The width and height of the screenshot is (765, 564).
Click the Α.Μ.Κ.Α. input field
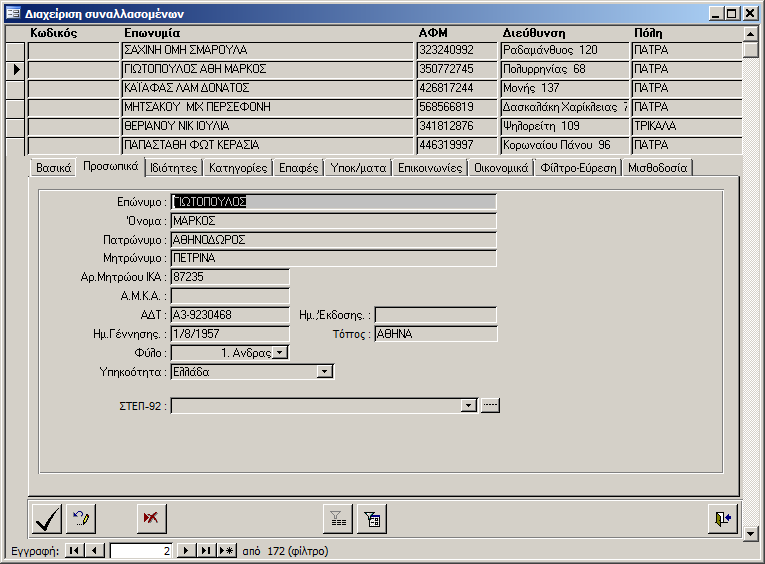(230, 295)
